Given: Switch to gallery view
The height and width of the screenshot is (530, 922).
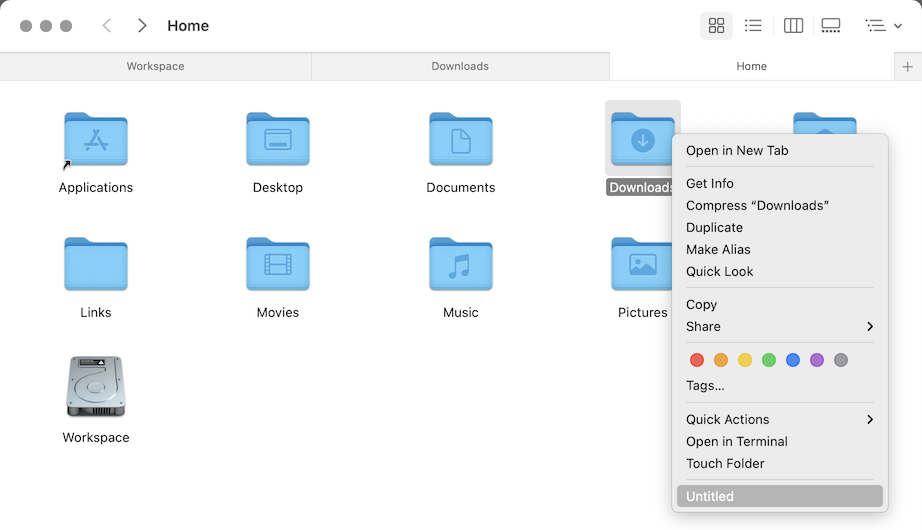Looking at the screenshot, I should [831, 26].
